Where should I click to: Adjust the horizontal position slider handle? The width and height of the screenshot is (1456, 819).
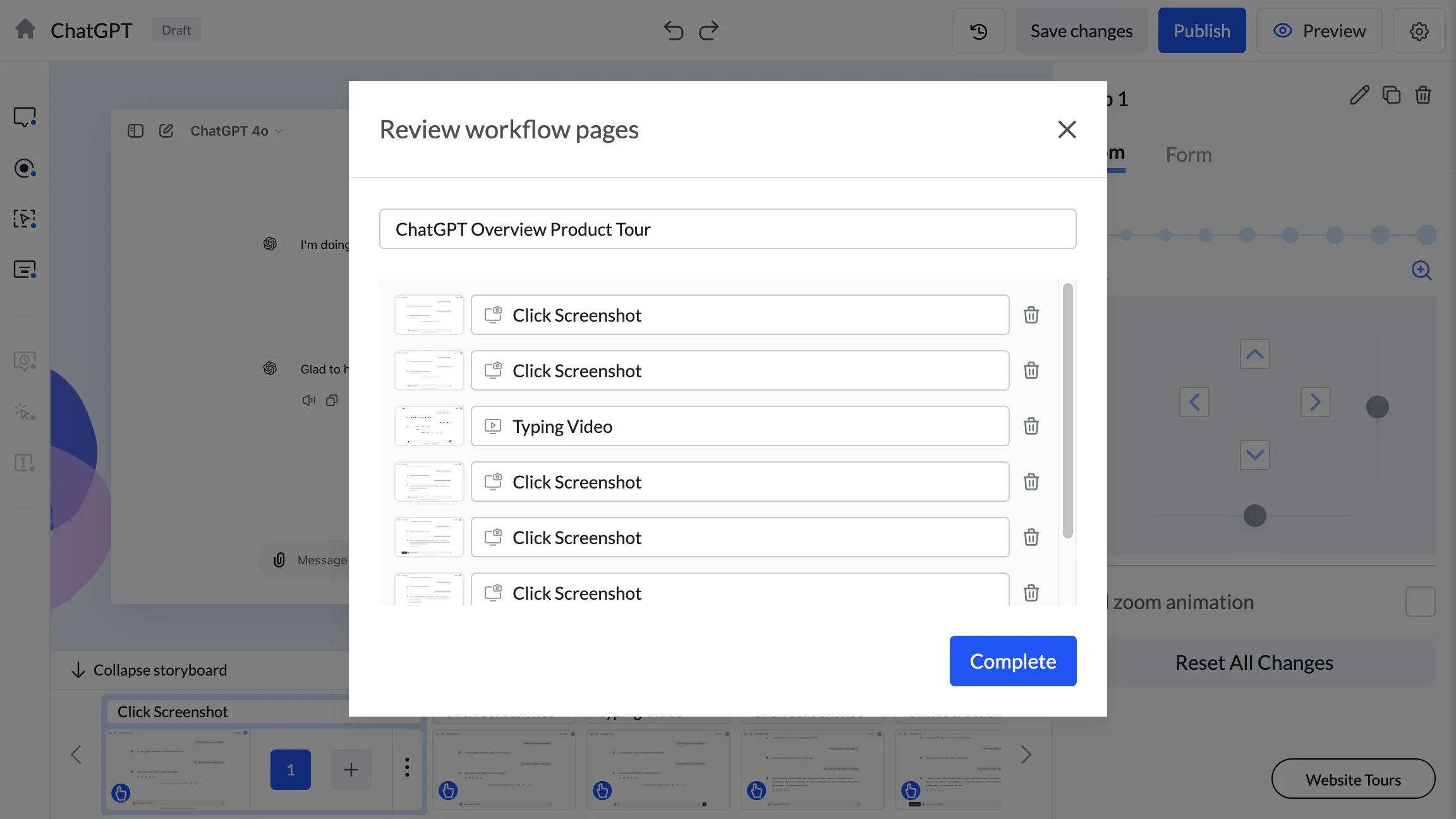point(1255,516)
